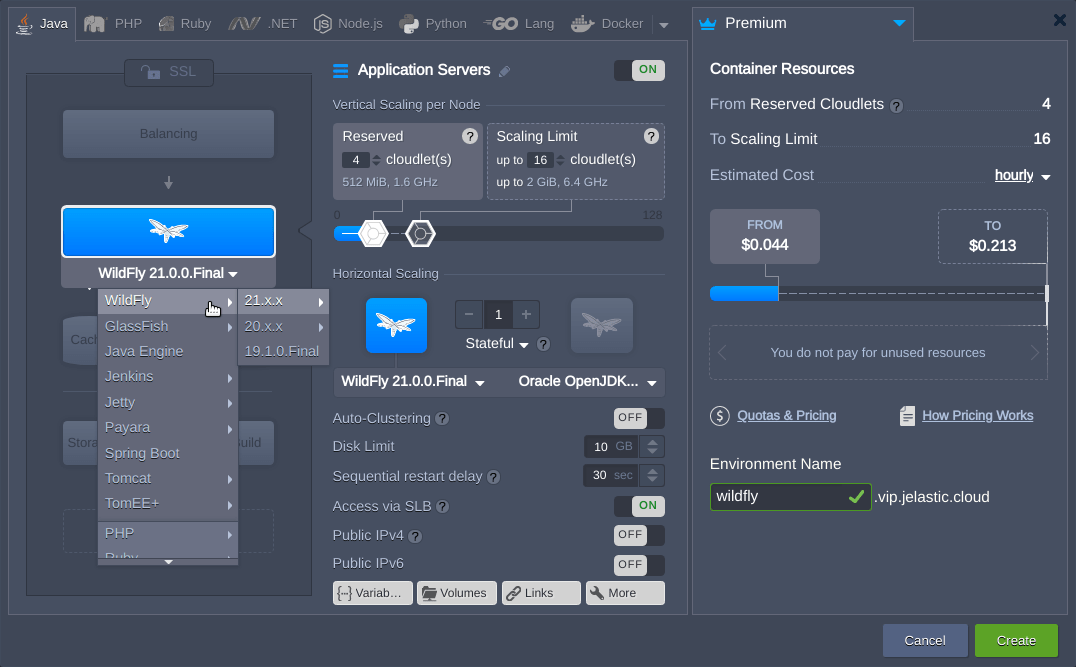Switch to the PHP tab
The image size is (1076, 667).
coord(113,24)
